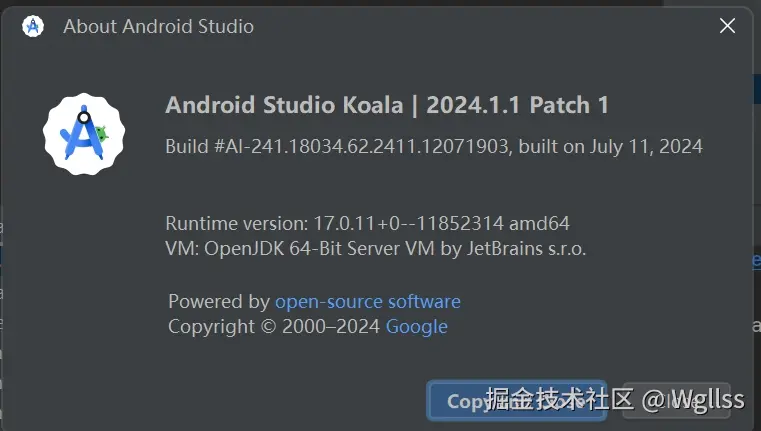Click the JetBrains s.r.o. vendor text

(526, 248)
